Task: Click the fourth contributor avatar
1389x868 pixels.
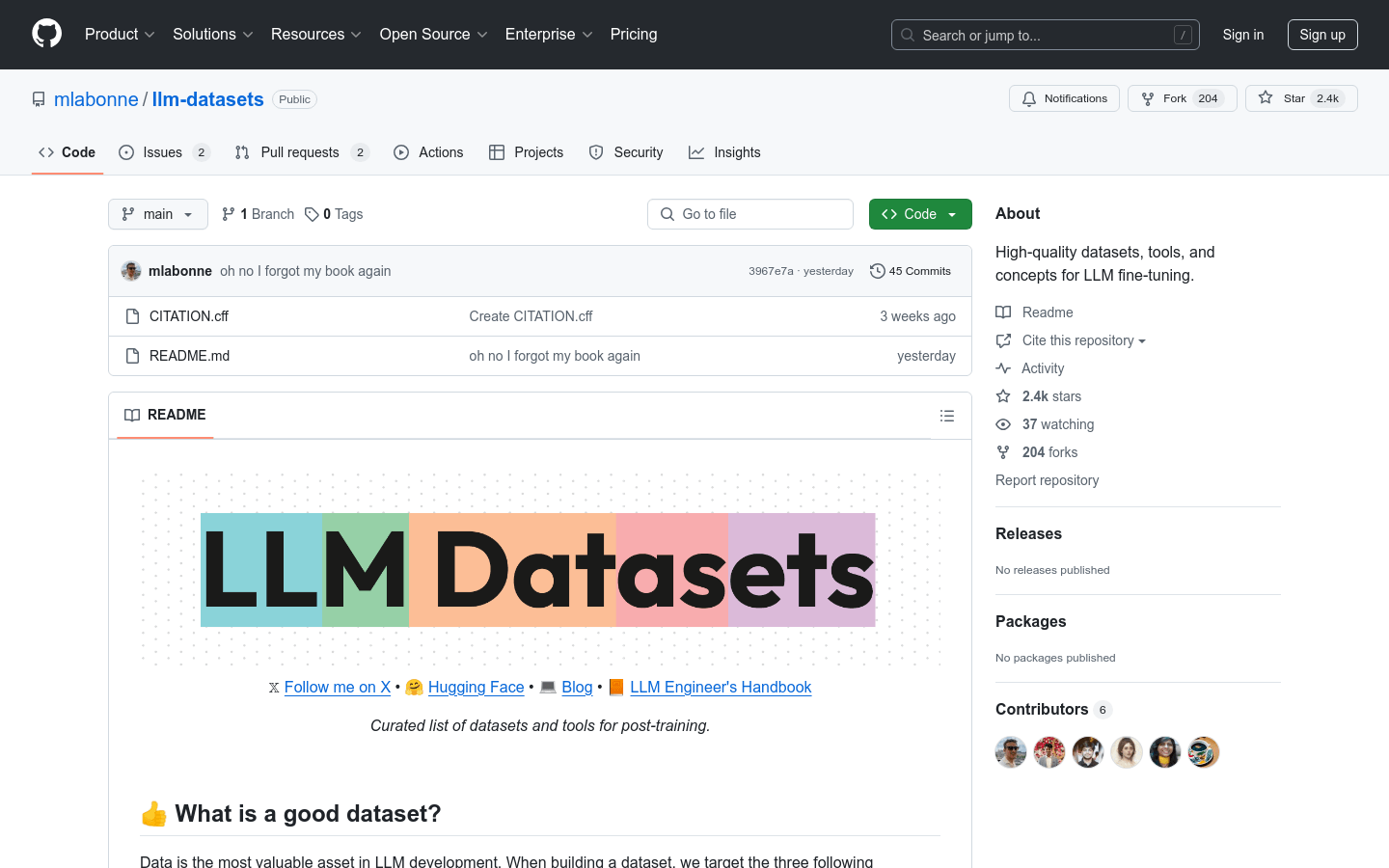Action: 1127,752
